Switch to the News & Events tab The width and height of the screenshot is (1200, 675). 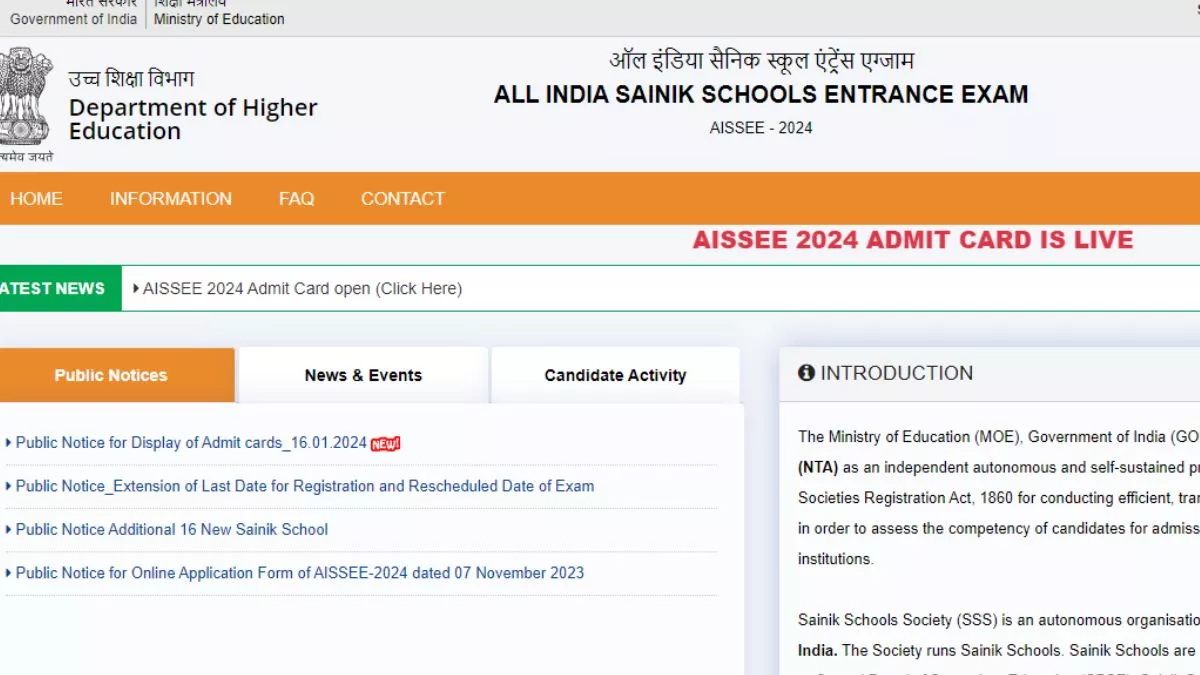point(363,375)
